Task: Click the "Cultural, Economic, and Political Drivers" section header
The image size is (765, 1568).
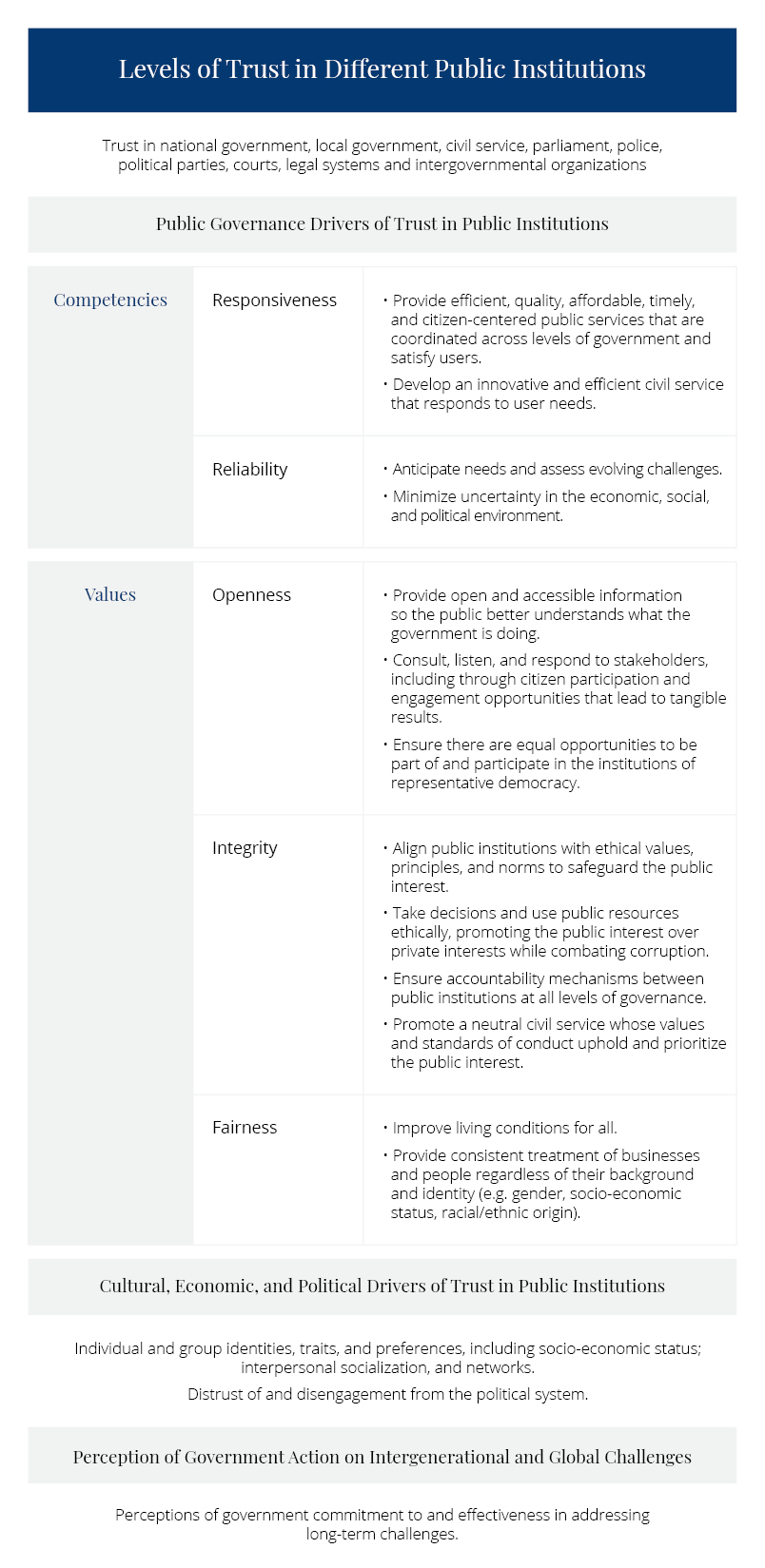Action: [382, 1287]
